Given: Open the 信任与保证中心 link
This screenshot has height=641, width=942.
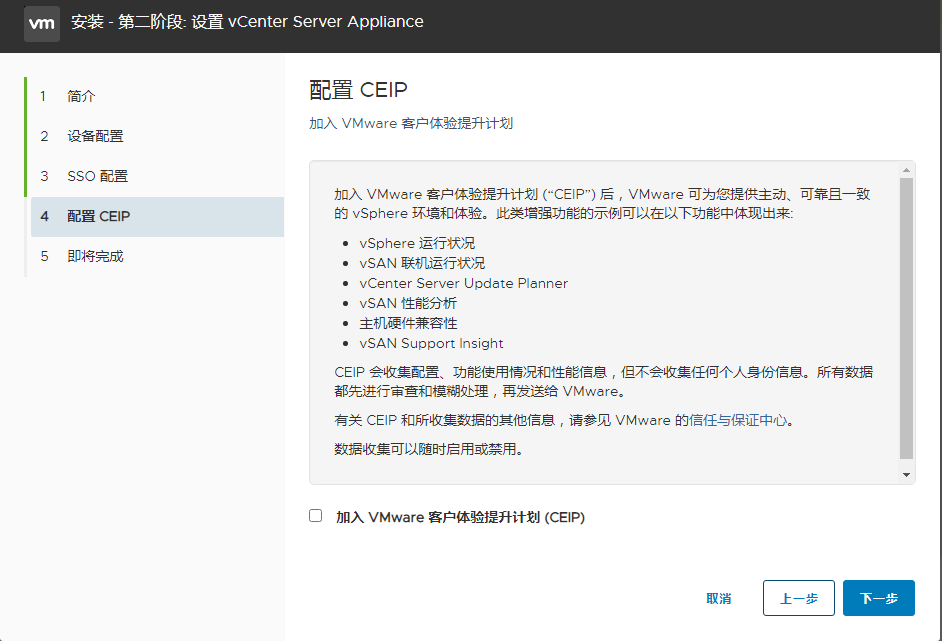Looking at the screenshot, I should point(738,421).
